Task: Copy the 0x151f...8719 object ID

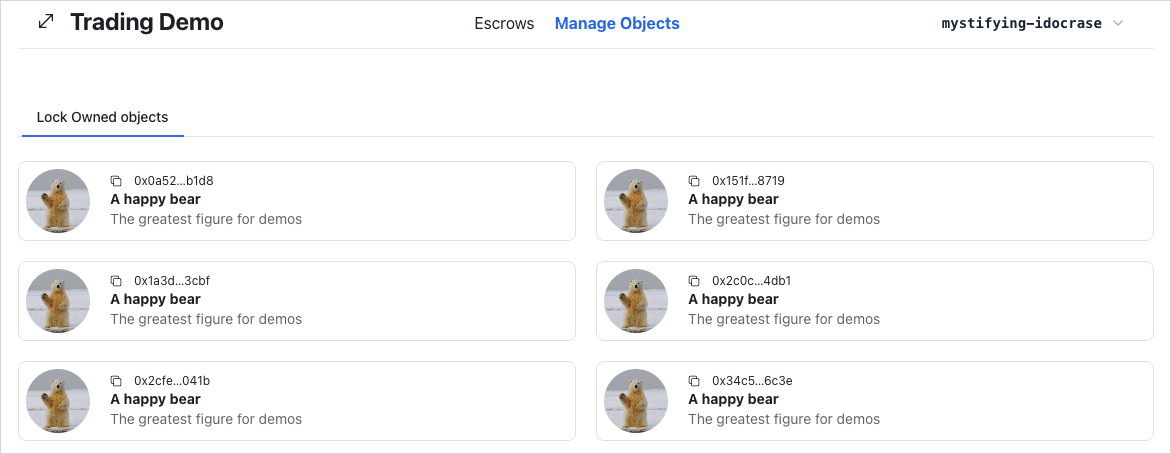Action: (694, 181)
